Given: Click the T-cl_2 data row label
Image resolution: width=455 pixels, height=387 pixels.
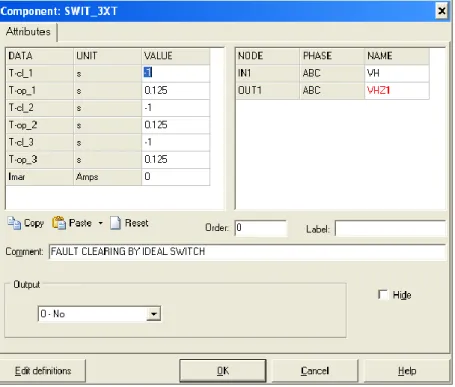Looking at the screenshot, I should [x=40, y=108].
